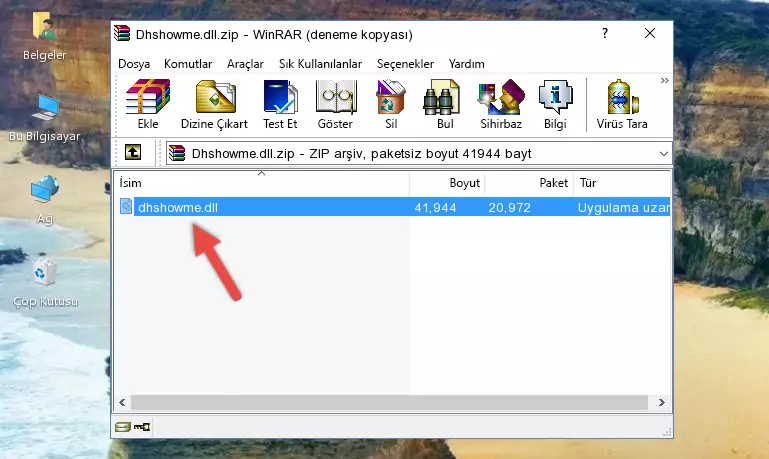
Task: Start Virüs Tara virus scan
Action: [x=622, y=104]
